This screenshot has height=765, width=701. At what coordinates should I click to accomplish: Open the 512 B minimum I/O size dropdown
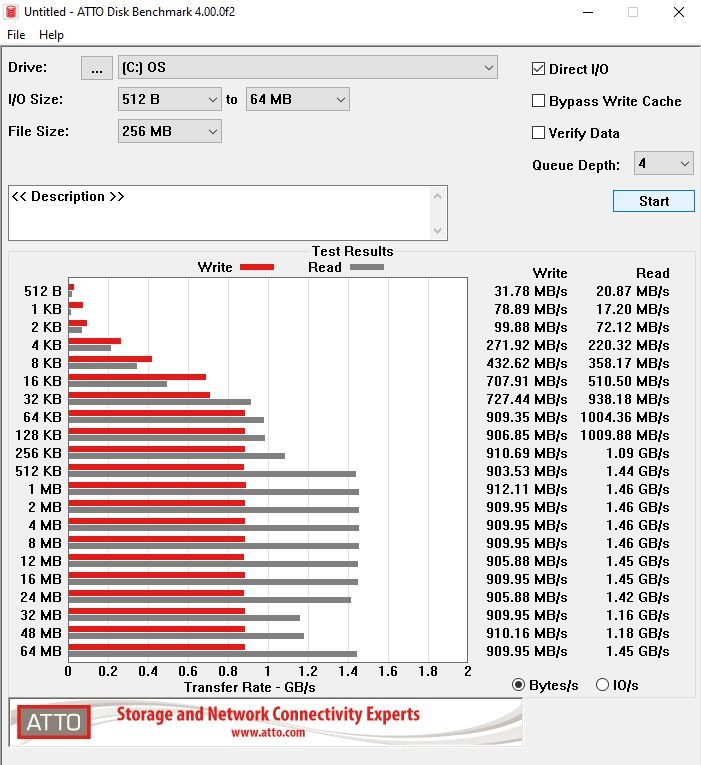[169, 99]
